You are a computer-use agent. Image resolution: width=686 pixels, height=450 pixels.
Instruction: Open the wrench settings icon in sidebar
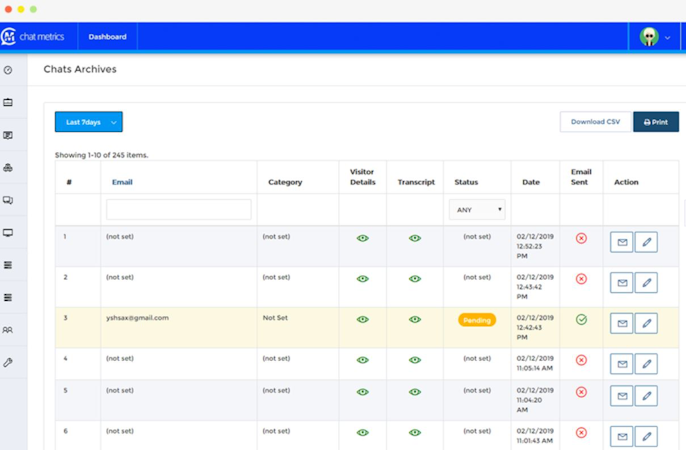8,362
